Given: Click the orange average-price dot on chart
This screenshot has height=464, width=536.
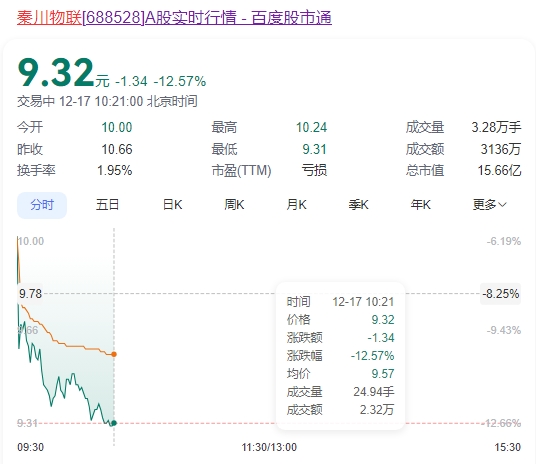Looking at the screenshot, I should click(x=114, y=354).
